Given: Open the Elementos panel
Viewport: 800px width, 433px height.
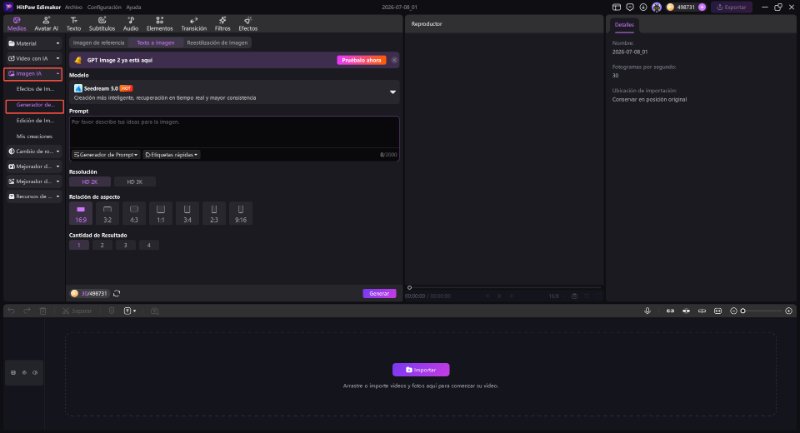Looking at the screenshot, I should pyautogui.click(x=160, y=24).
